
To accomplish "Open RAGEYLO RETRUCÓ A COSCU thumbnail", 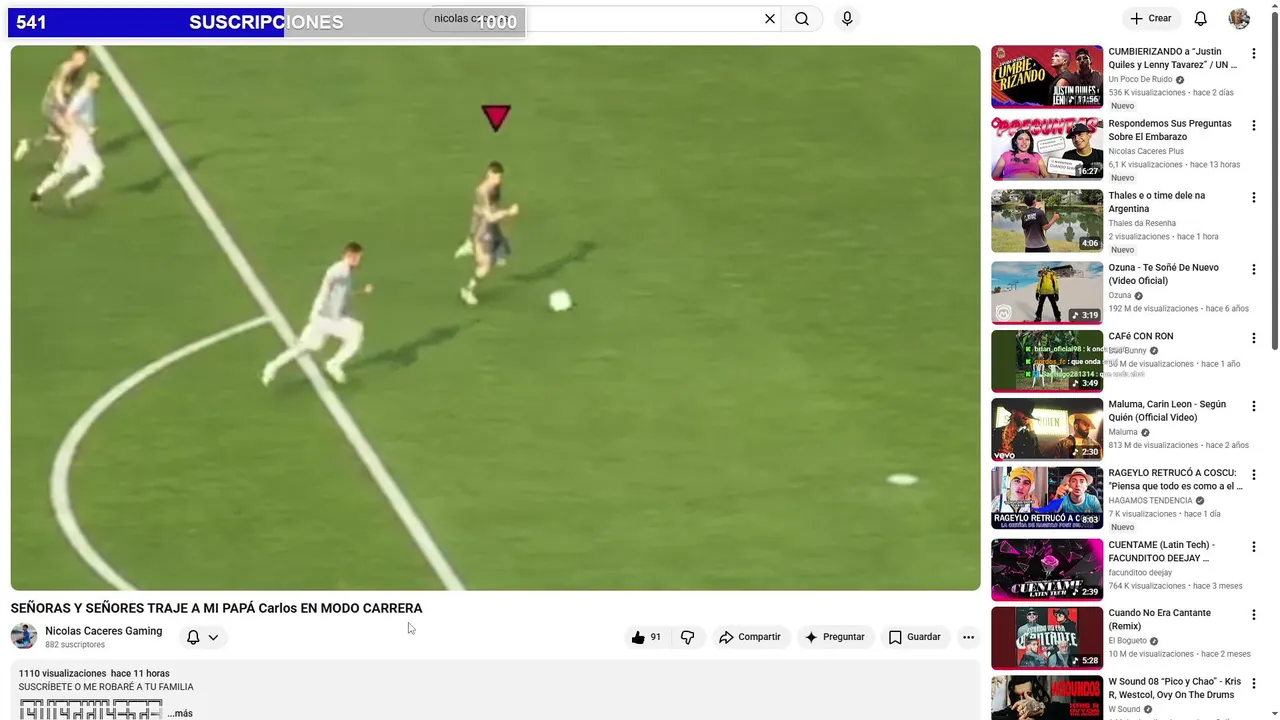I will [1047, 498].
